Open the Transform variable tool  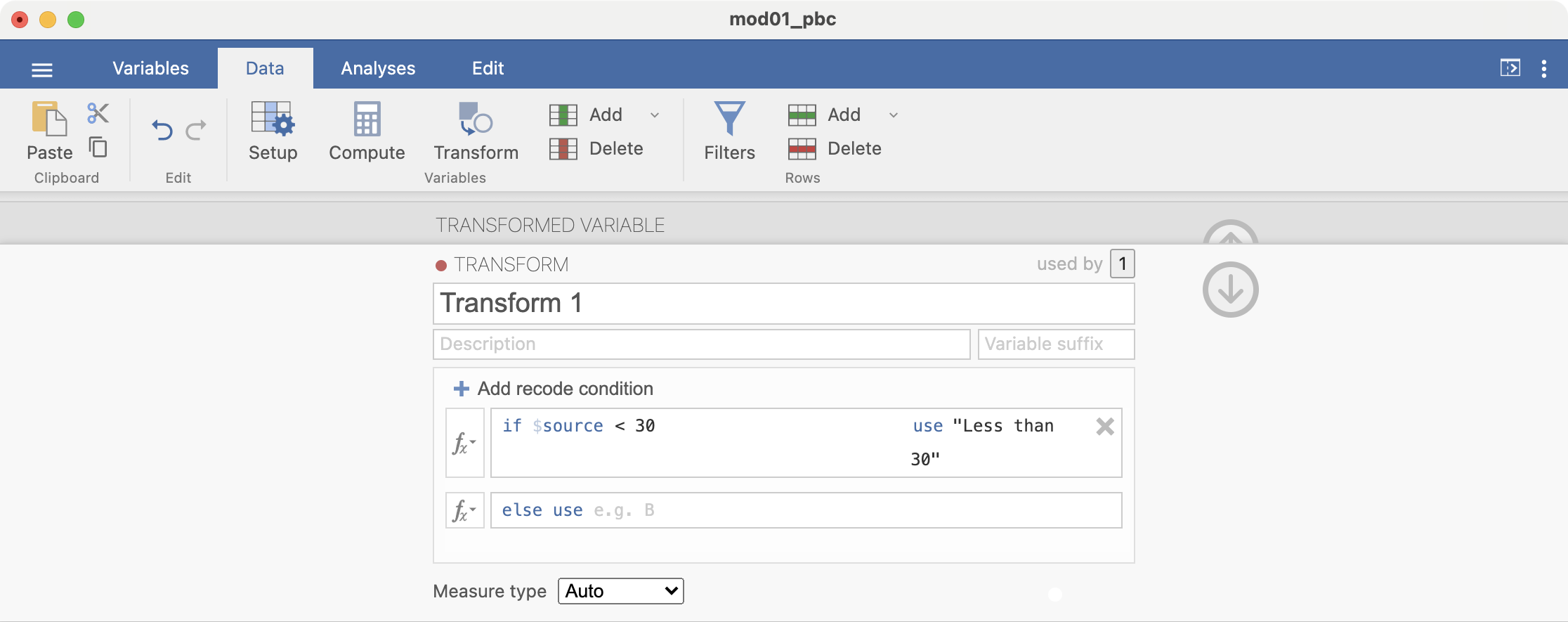(x=476, y=131)
